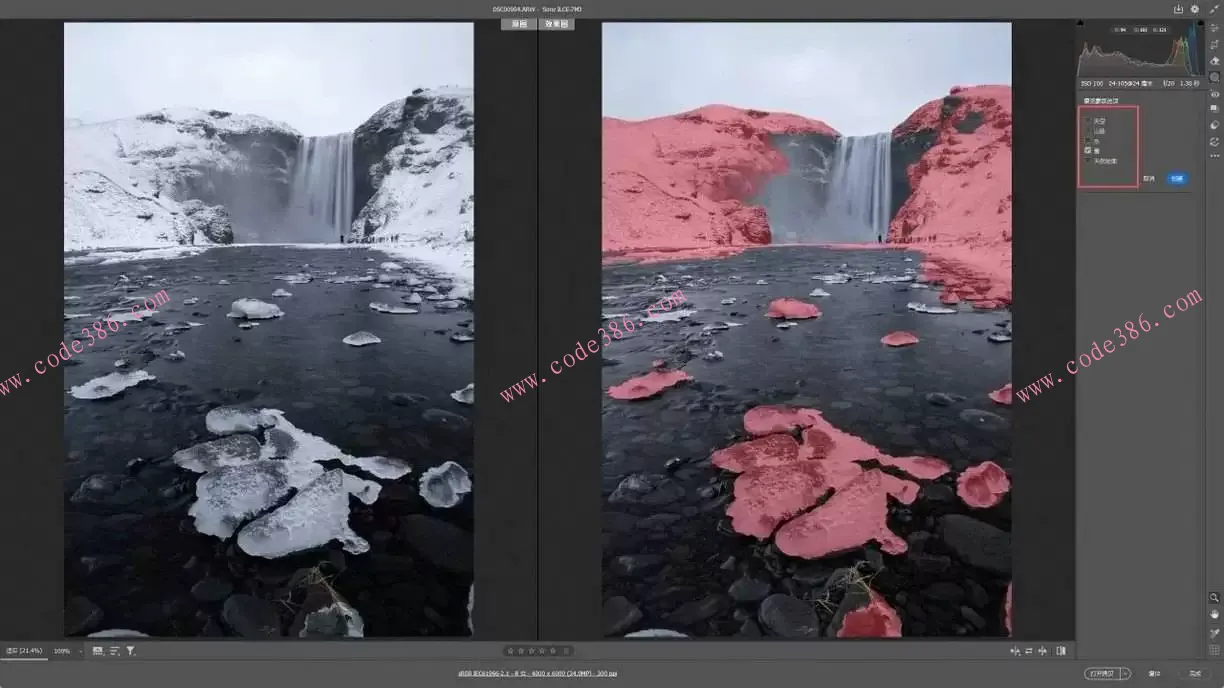
Task: Toggle the before/after view mode icon
Action: [x=1061, y=651]
